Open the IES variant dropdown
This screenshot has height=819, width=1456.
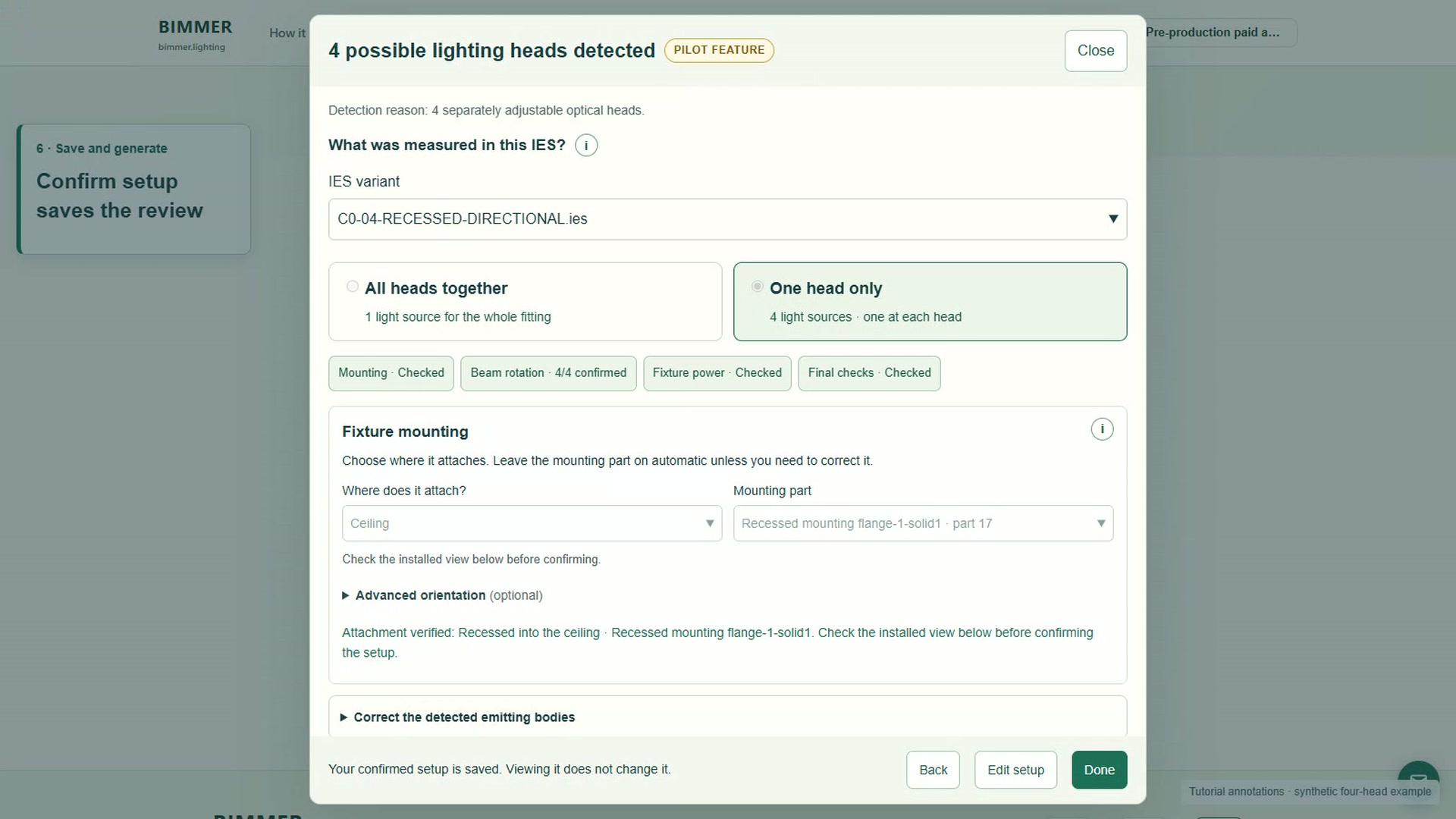727,219
